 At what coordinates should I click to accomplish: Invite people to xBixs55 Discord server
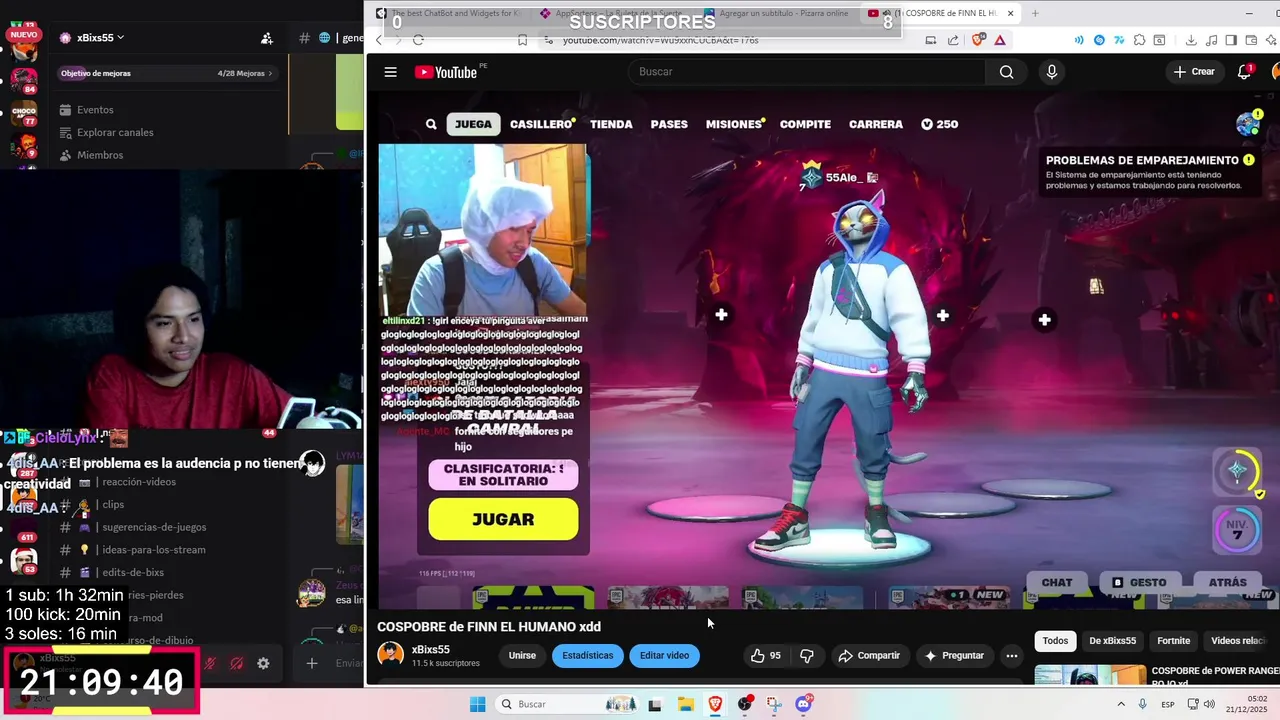266,38
